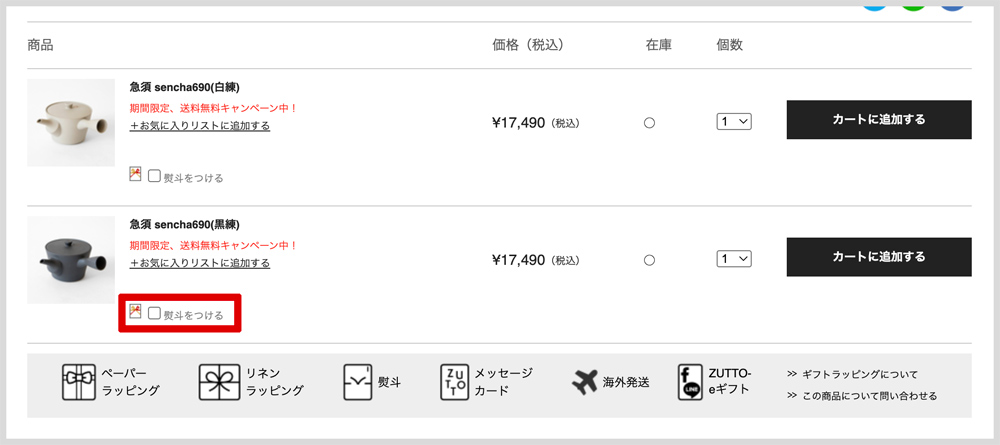Open quantity dropdown for white teapot
The width and height of the screenshot is (1000, 445).
pyautogui.click(x=734, y=122)
